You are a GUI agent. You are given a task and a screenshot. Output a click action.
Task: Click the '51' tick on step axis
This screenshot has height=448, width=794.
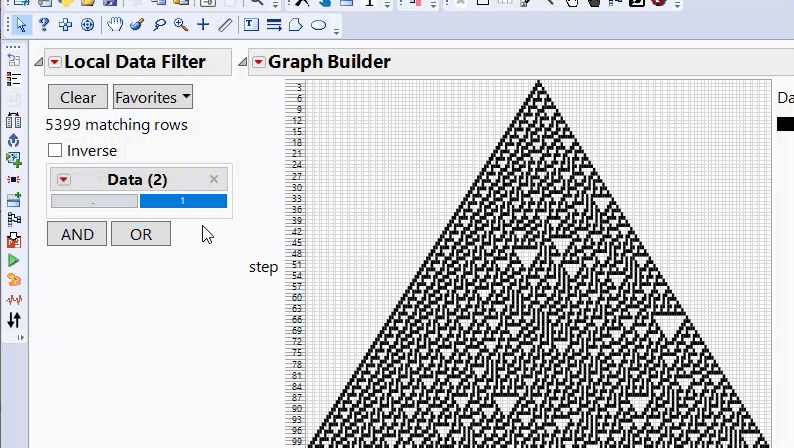coord(297,264)
